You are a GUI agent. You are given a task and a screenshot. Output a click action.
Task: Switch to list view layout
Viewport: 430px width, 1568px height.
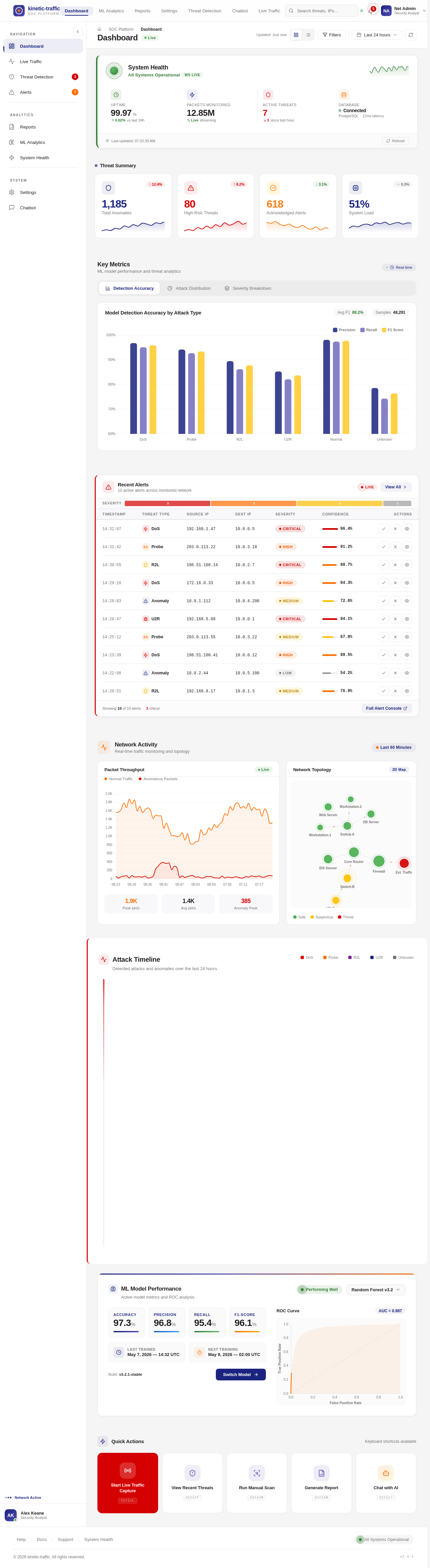tap(308, 35)
